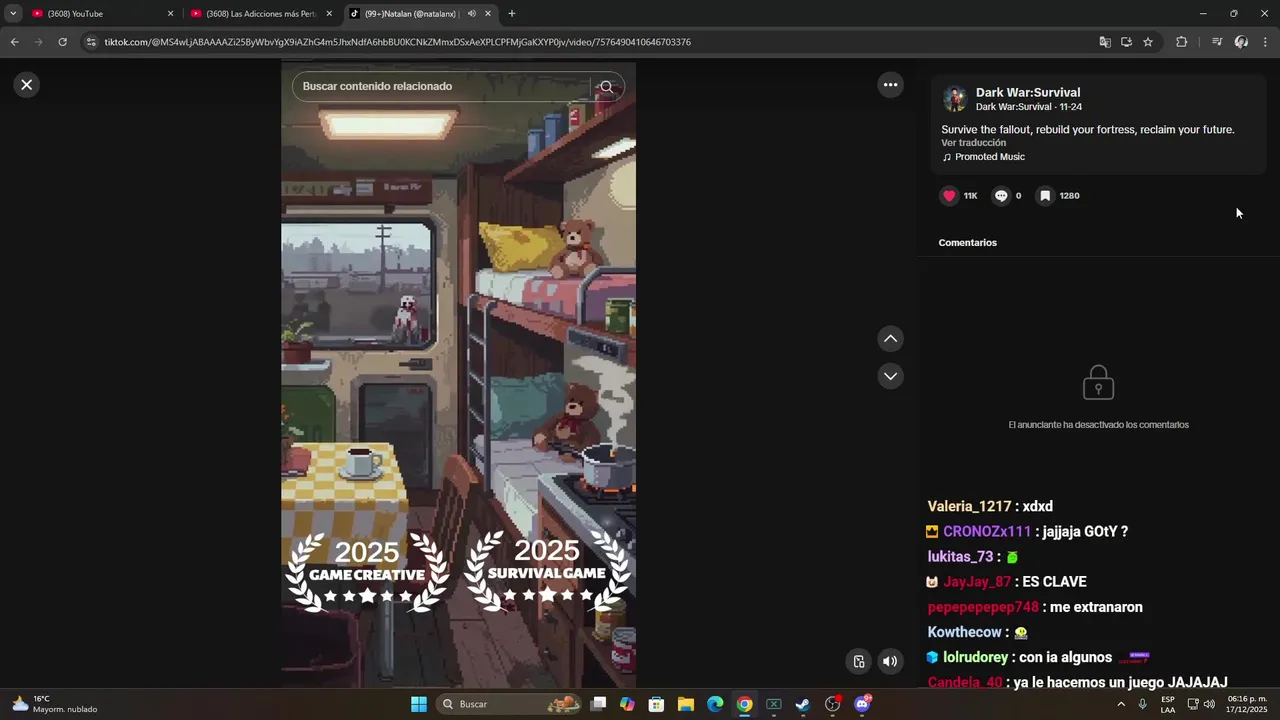Open Task View on taskbar
The width and height of the screenshot is (1280, 720).
(598, 704)
